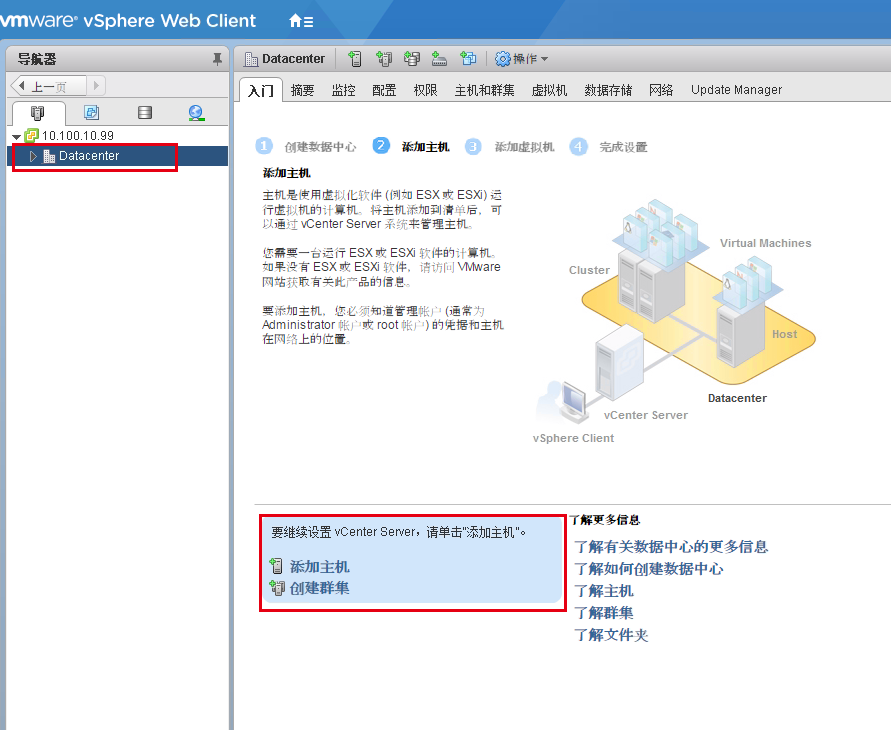891x730 pixels.
Task: Click step 1 创建数据中心
Action: [306, 147]
